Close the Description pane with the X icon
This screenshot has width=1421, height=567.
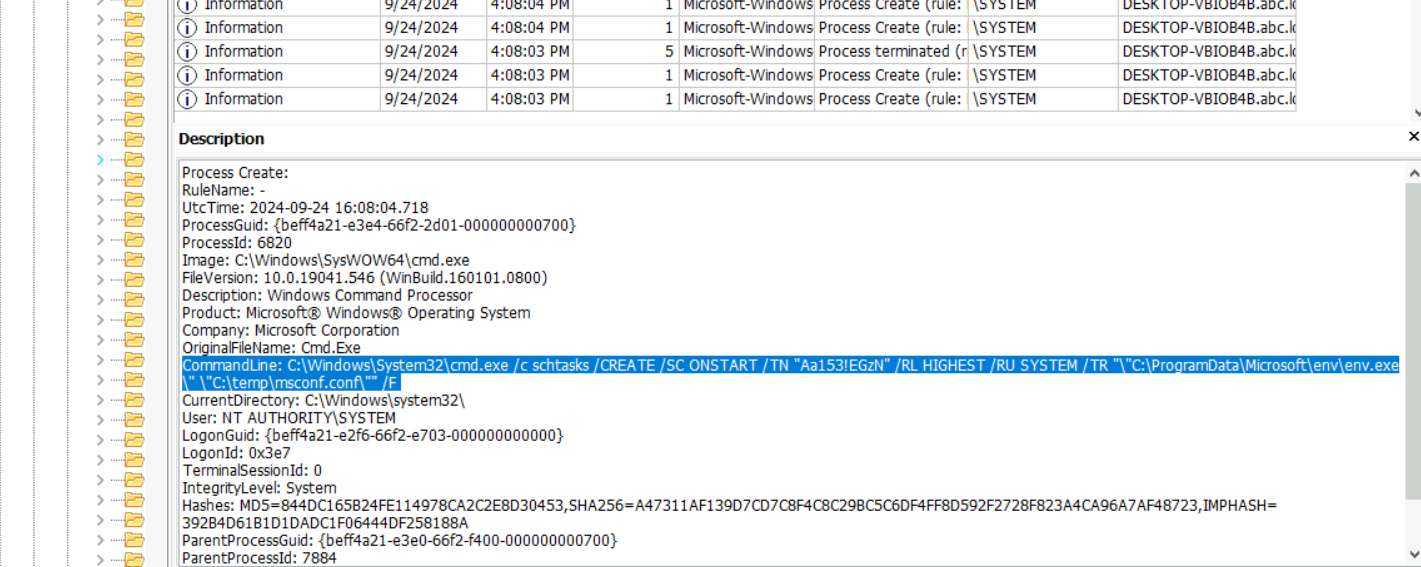[1413, 137]
